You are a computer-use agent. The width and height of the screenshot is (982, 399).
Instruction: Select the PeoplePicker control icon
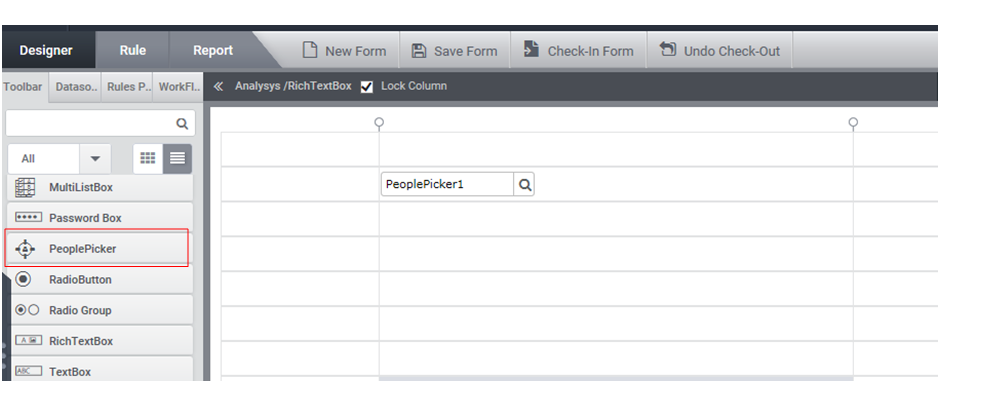click(25, 249)
